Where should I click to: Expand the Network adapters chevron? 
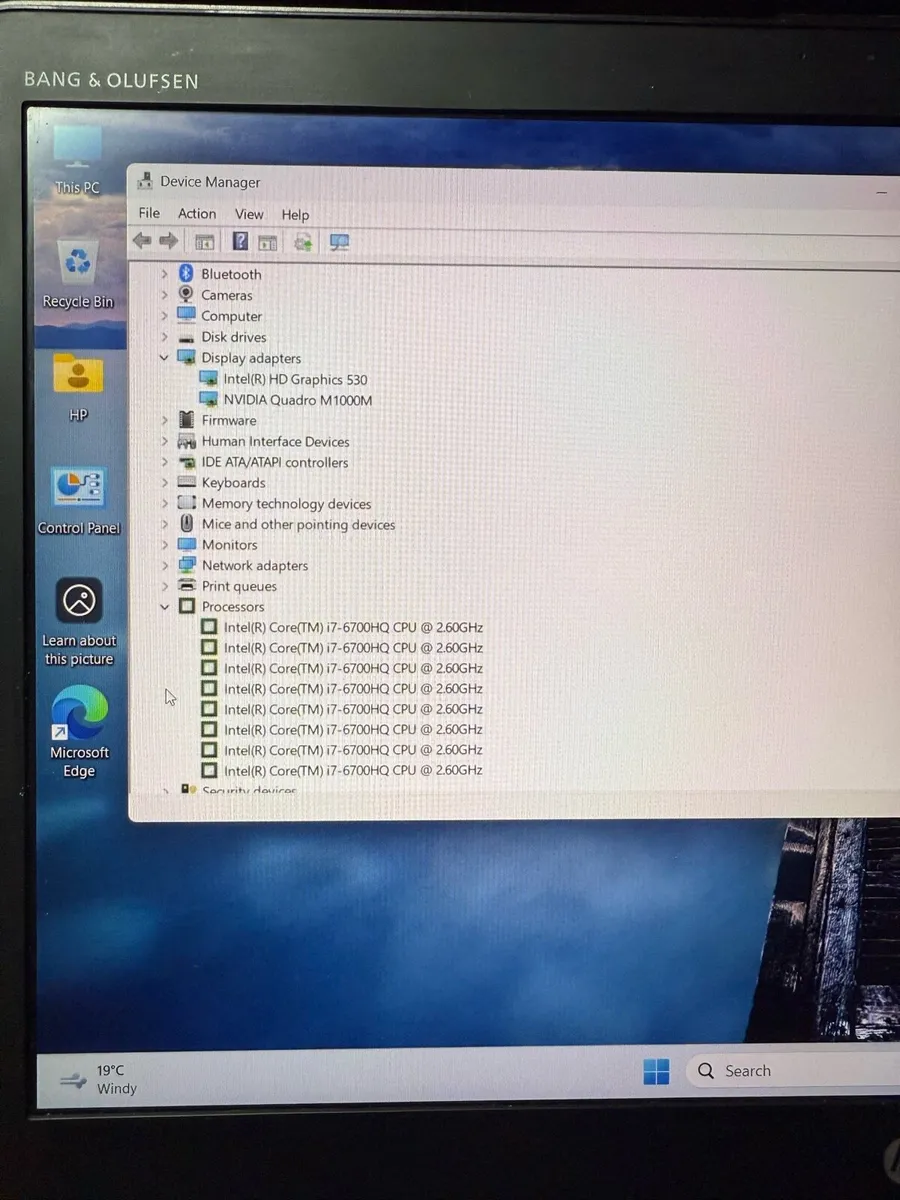pyautogui.click(x=165, y=565)
